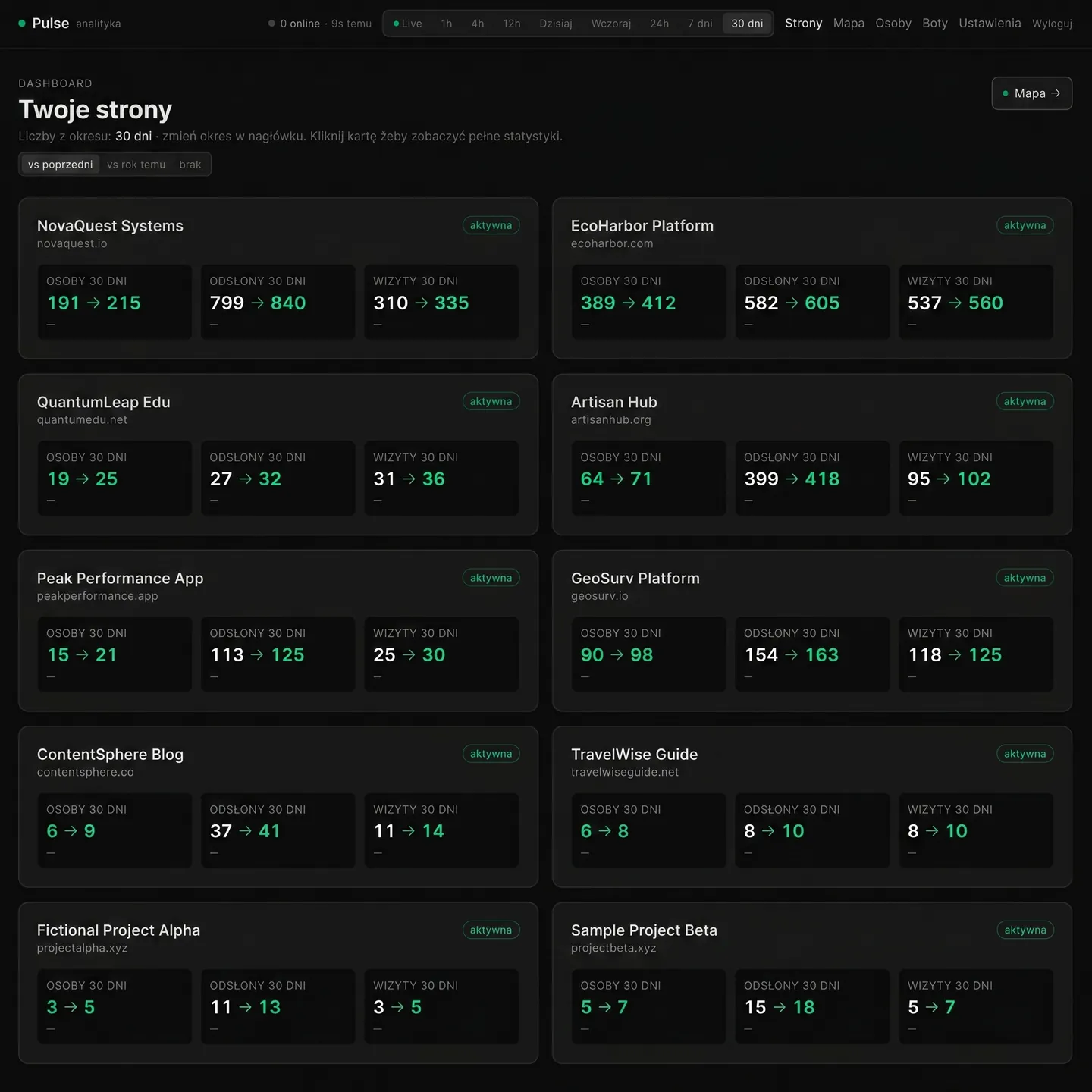This screenshot has width=1092, height=1092.
Task: Select the 12h time range
Action: tap(512, 24)
